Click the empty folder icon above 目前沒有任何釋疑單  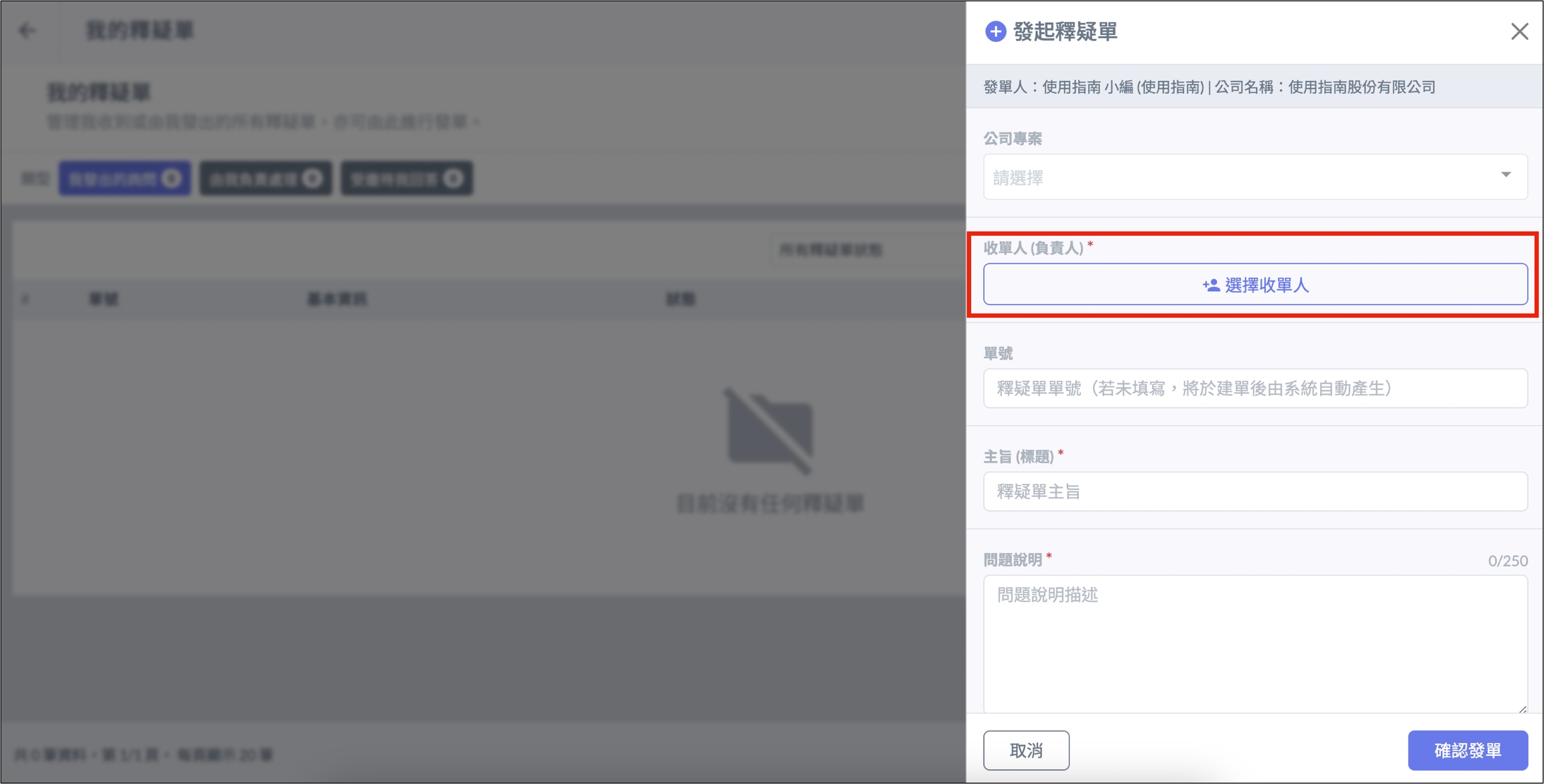[x=771, y=430]
